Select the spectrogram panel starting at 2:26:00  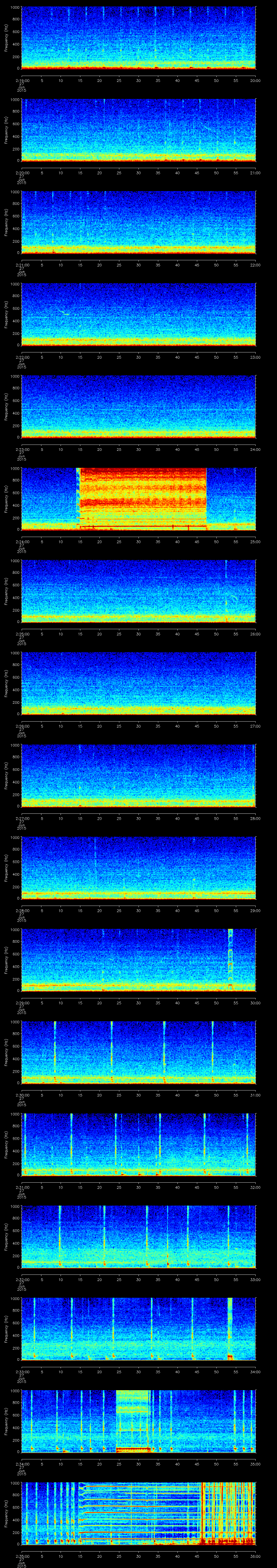[x=138, y=683]
